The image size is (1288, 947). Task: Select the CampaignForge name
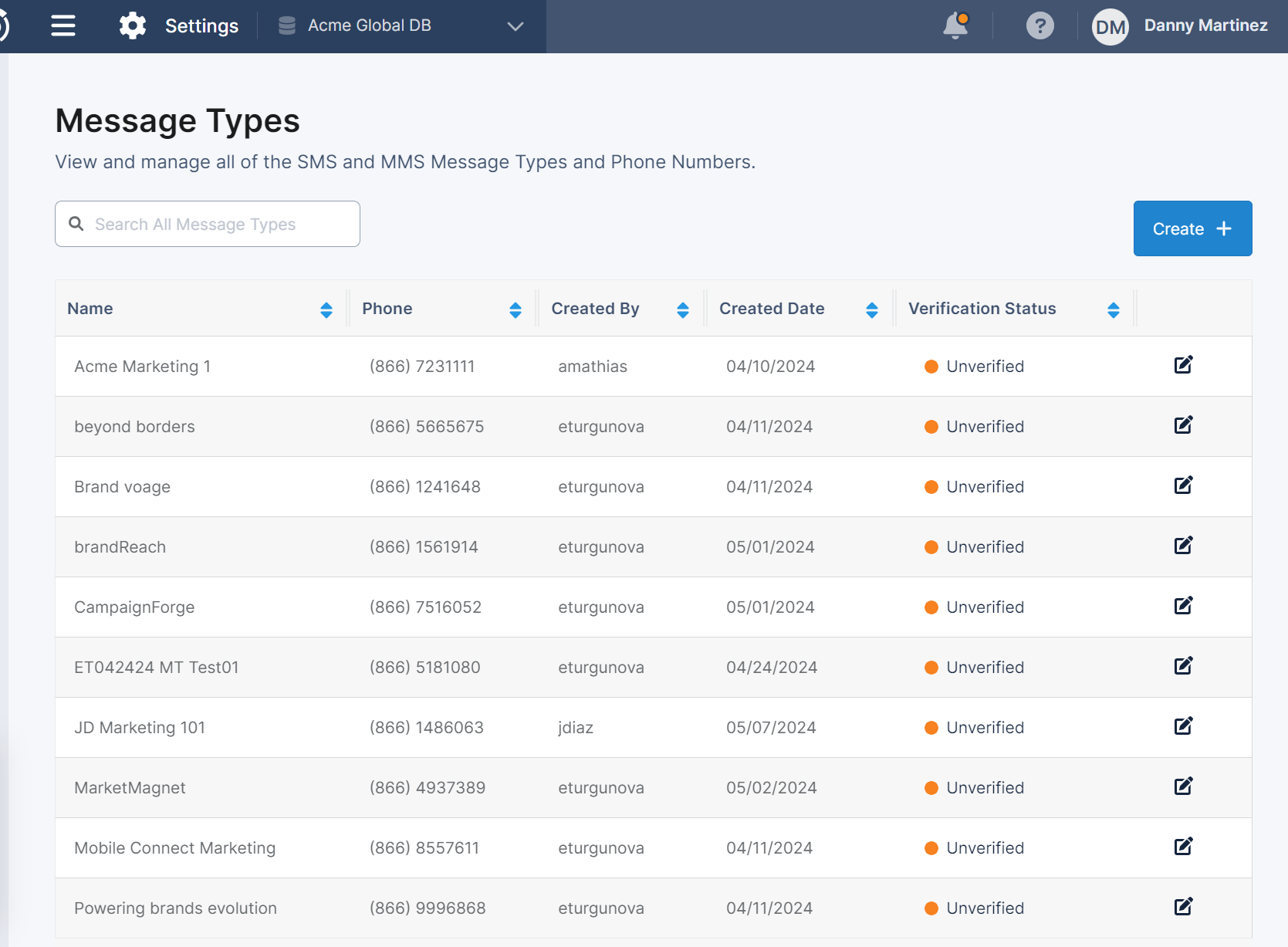tap(134, 607)
